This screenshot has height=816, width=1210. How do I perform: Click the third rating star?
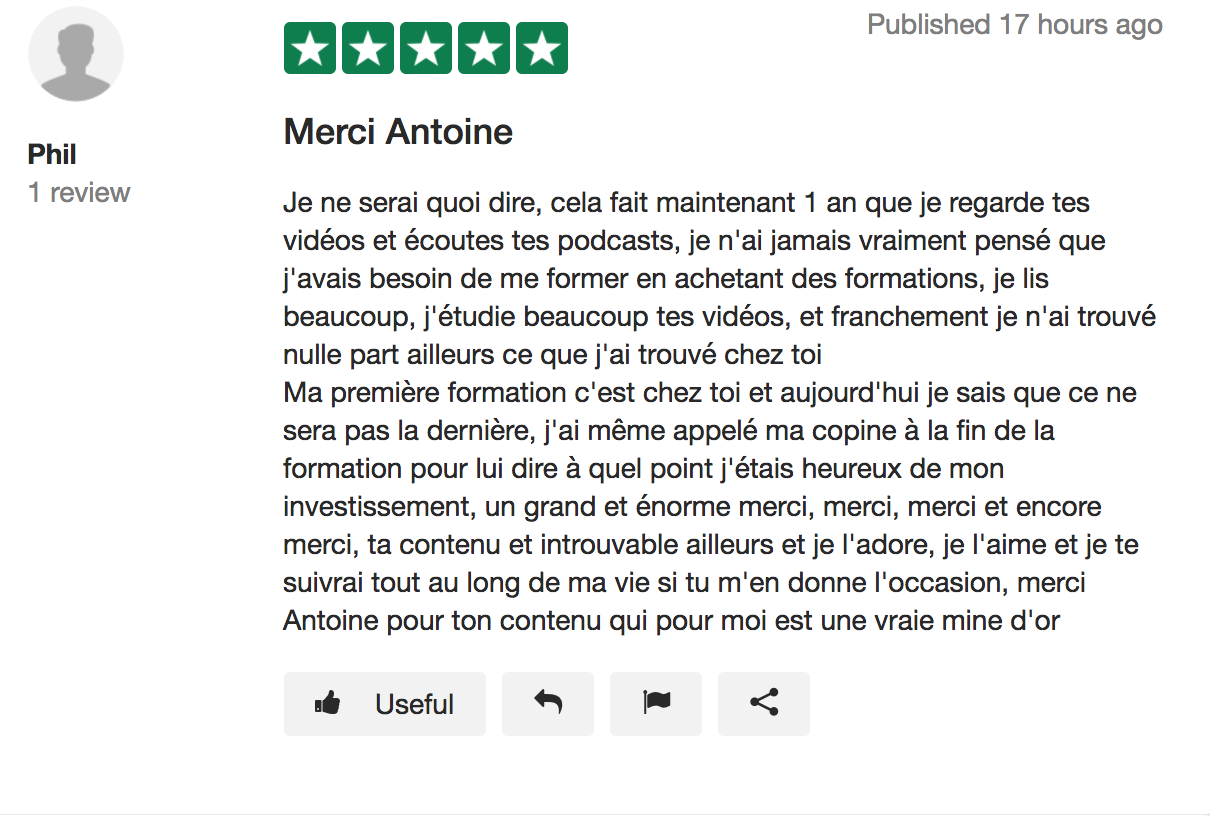pyautogui.click(x=426, y=48)
